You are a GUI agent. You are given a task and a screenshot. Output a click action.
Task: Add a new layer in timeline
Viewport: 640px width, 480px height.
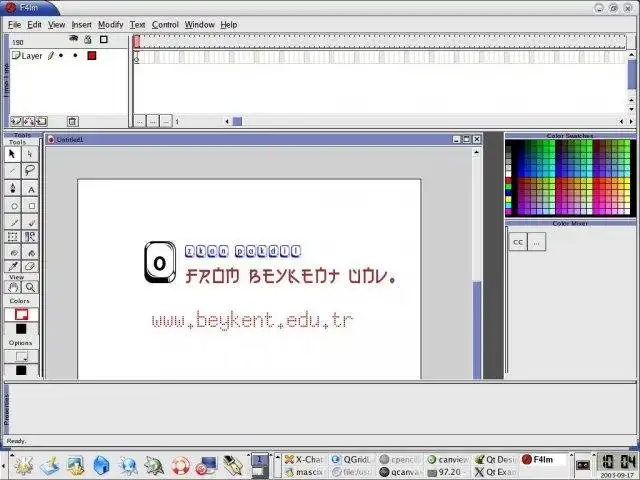click(x=16, y=121)
